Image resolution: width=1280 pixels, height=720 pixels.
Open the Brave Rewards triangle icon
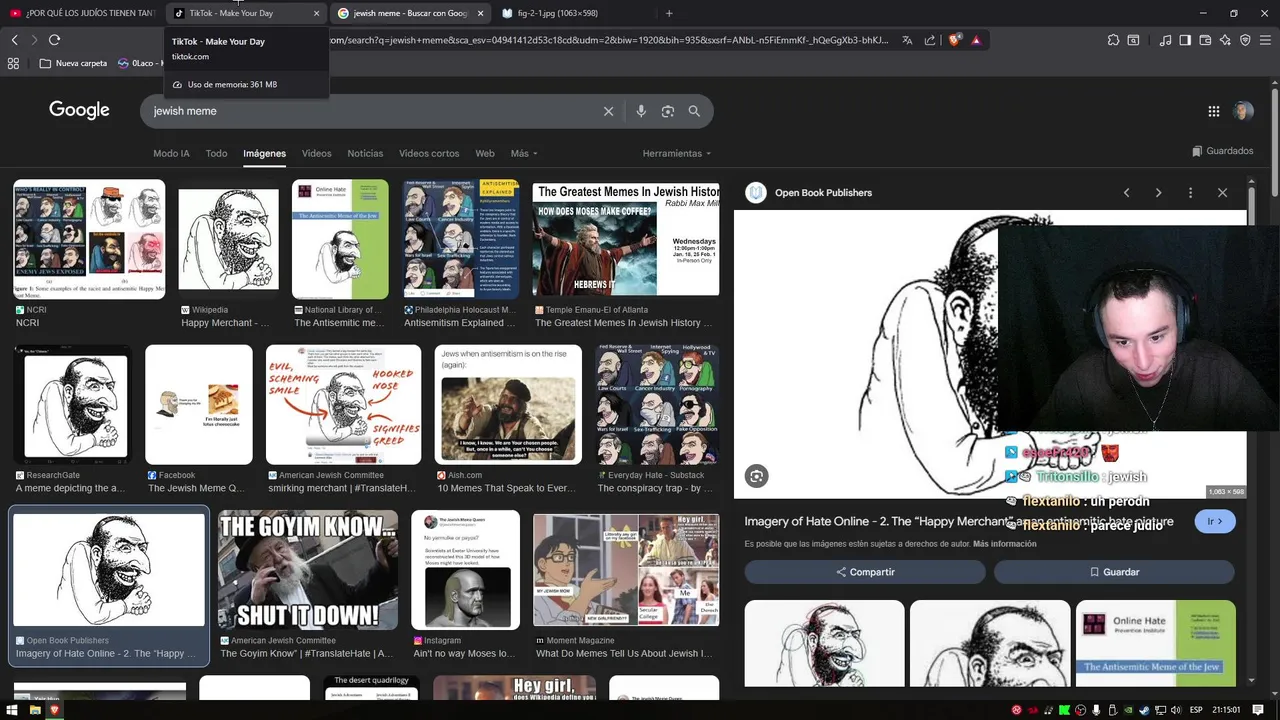point(976,40)
